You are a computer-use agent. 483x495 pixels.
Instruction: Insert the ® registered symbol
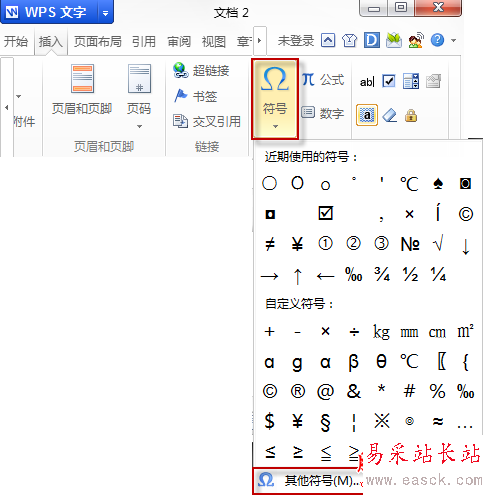298,391
